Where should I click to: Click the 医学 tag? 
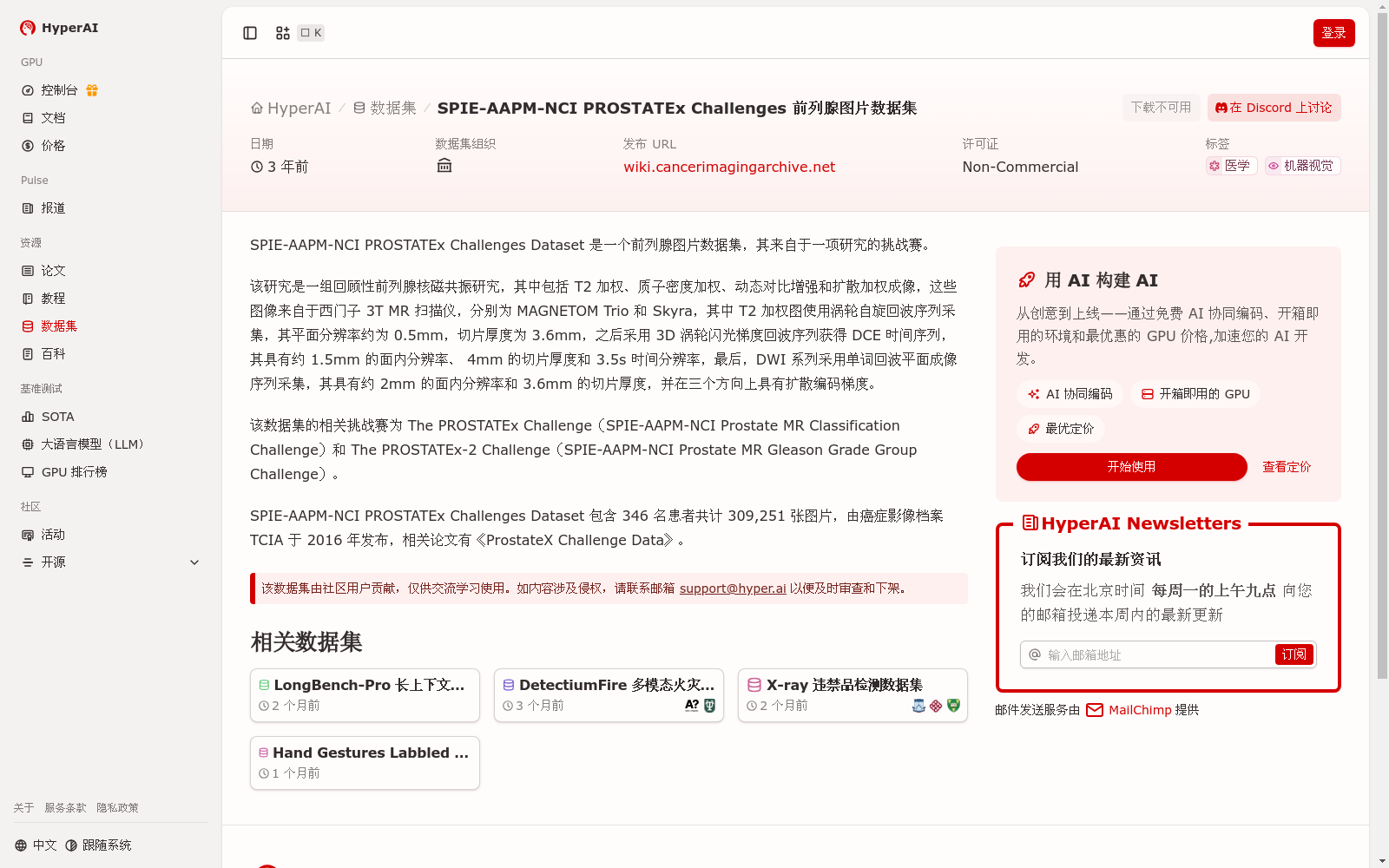point(1231,166)
